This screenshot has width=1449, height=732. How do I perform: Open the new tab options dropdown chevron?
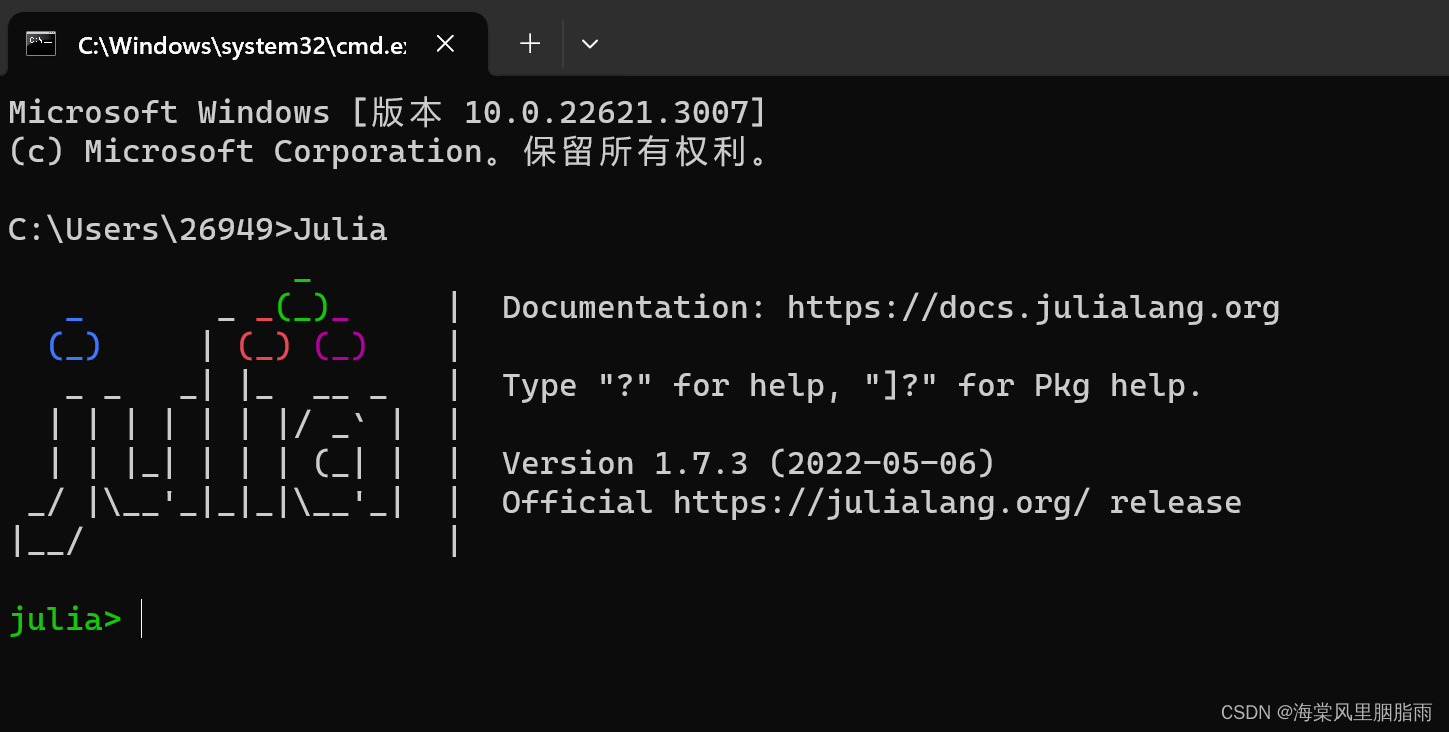[x=589, y=43]
